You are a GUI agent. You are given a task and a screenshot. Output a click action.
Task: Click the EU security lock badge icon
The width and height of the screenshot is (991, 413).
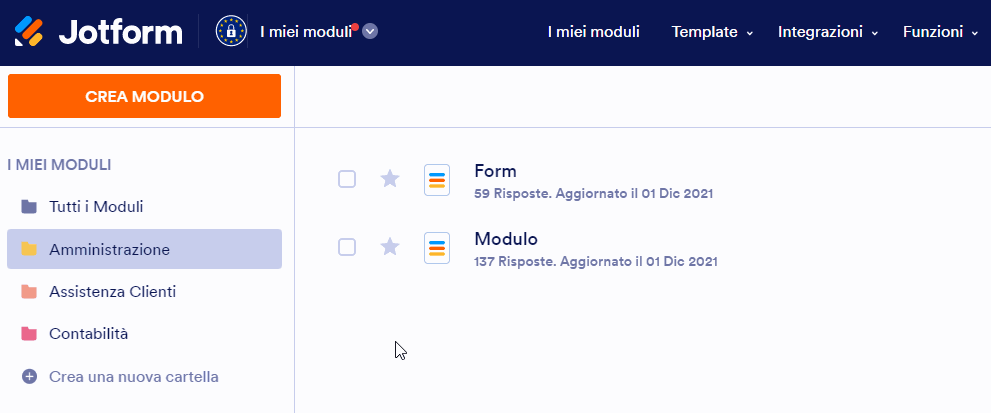click(232, 32)
